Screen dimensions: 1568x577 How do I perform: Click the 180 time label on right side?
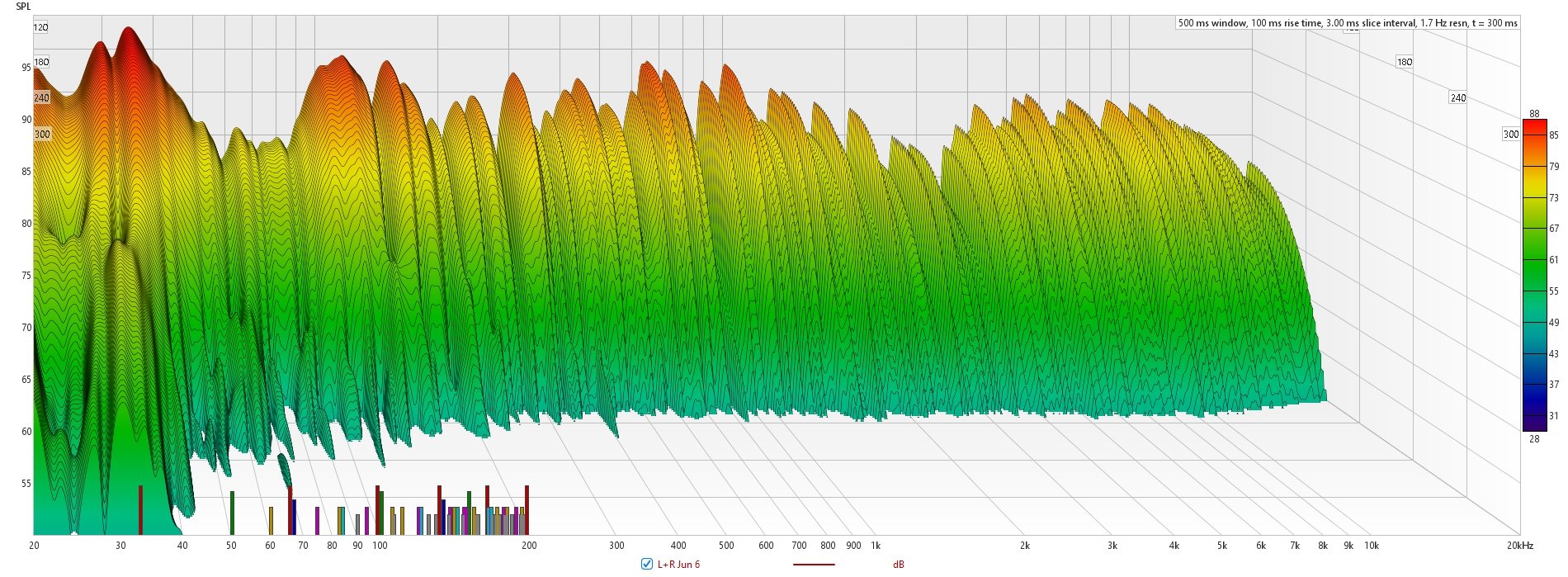[x=1404, y=62]
